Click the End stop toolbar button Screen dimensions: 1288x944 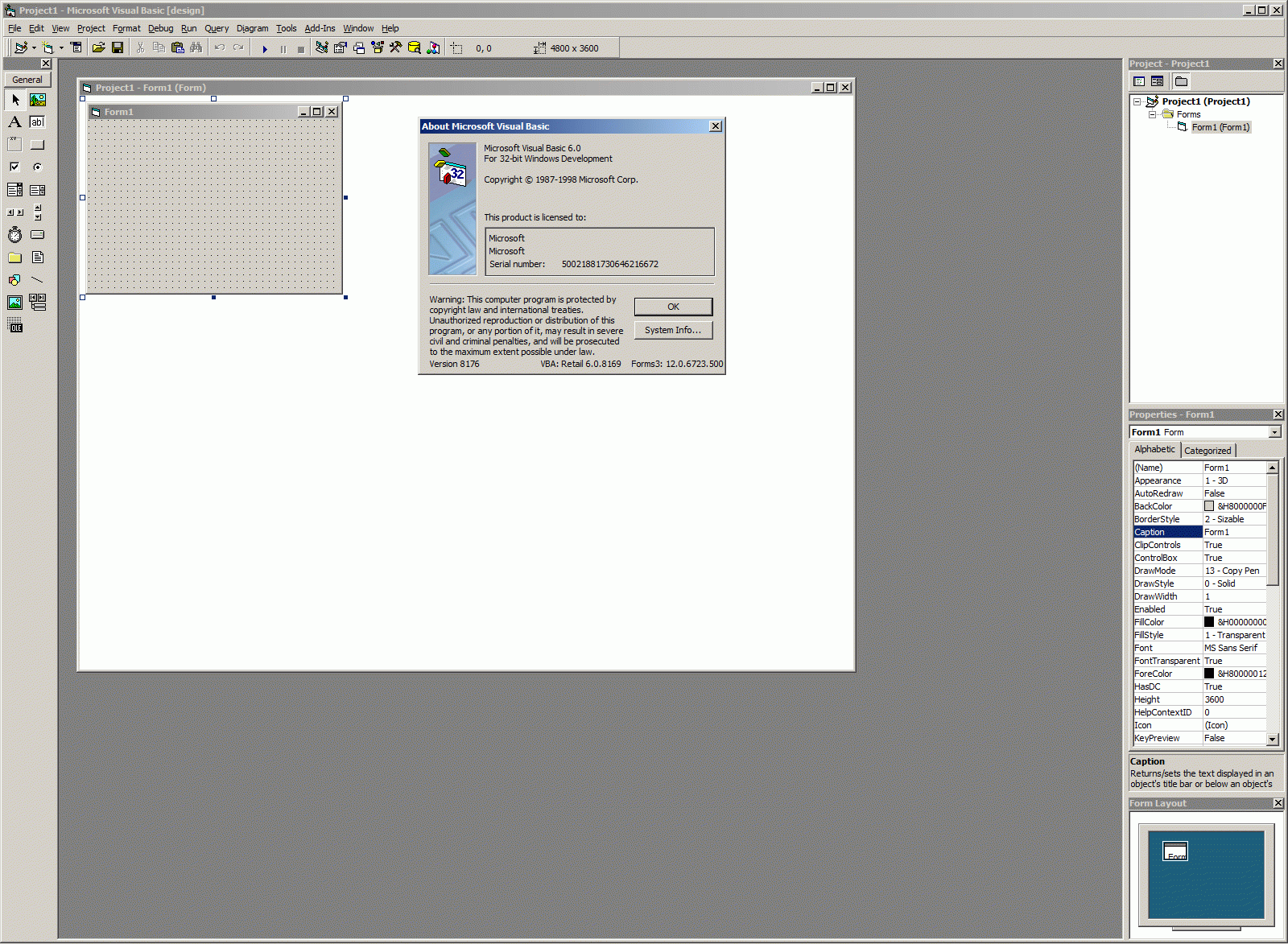pos(301,49)
